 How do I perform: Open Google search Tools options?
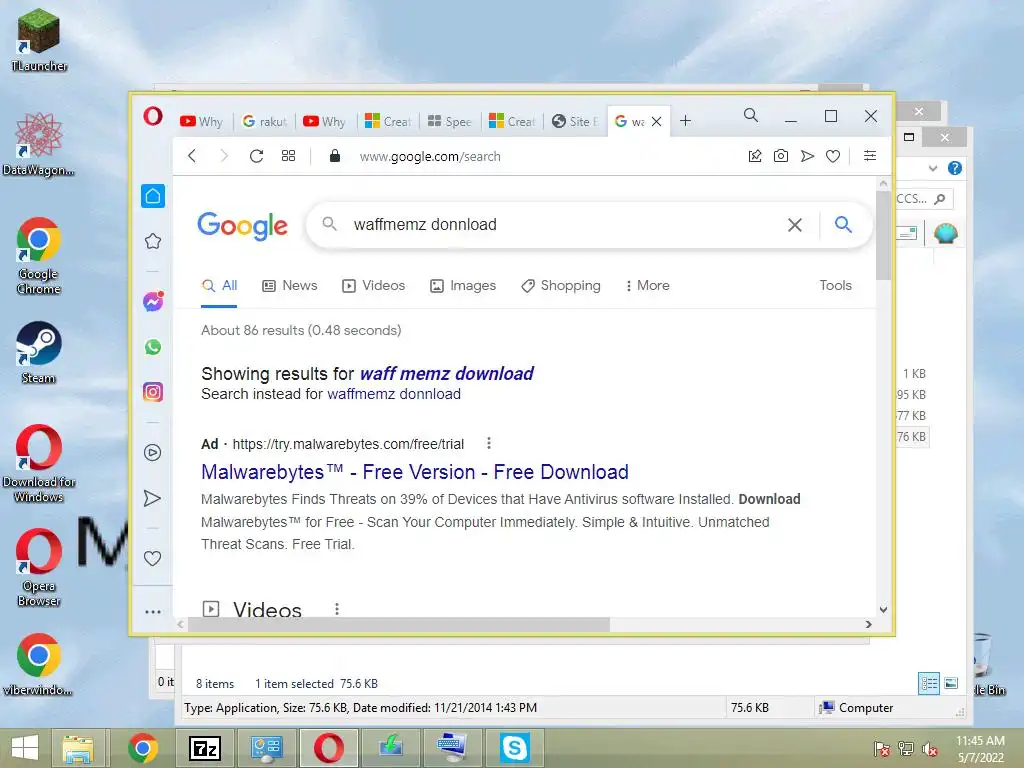click(x=835, y=285)
